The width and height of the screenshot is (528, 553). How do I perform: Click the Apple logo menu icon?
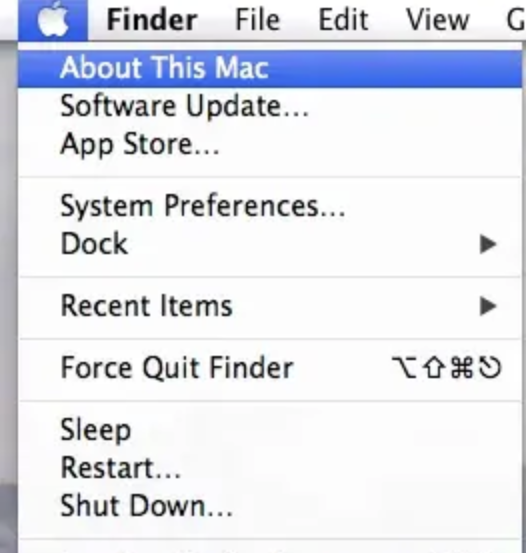53,19
